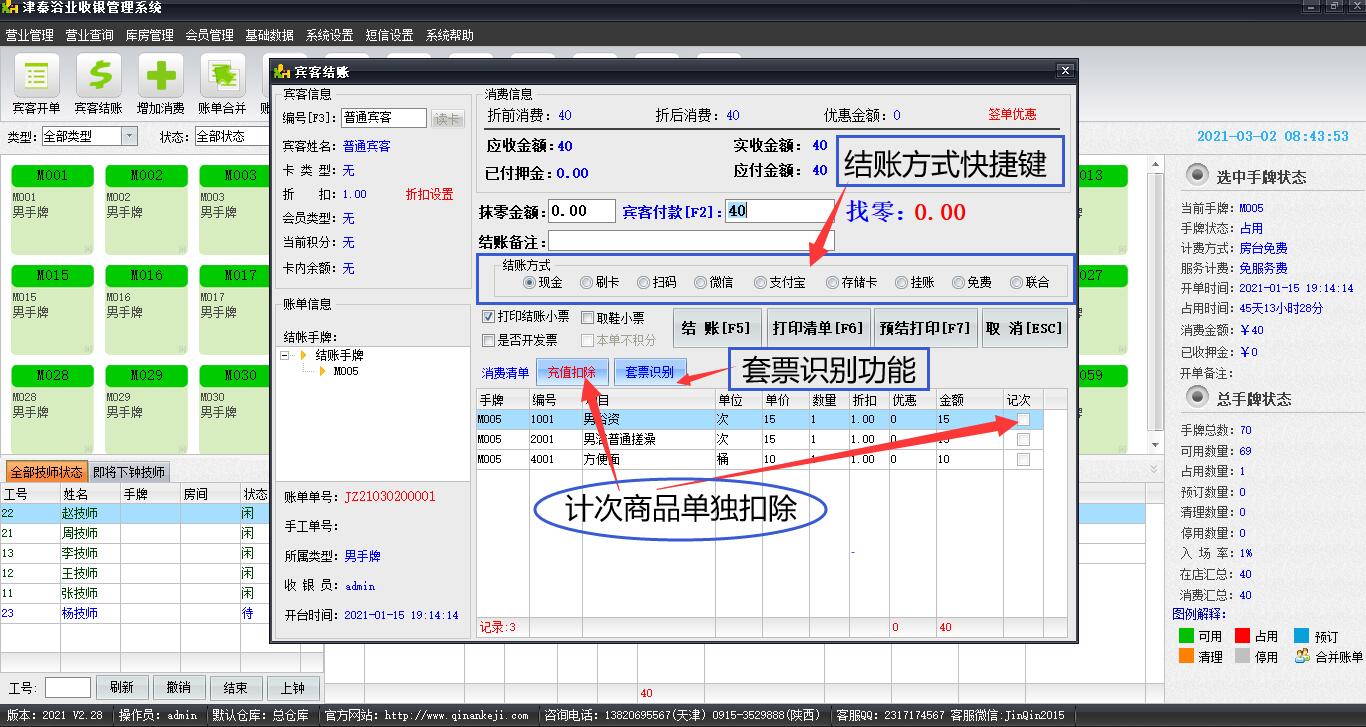This screenshot has height=727, width=1366.
Task: Enable the 是否开发票 checkbox
Action: [x=489, y=340]
